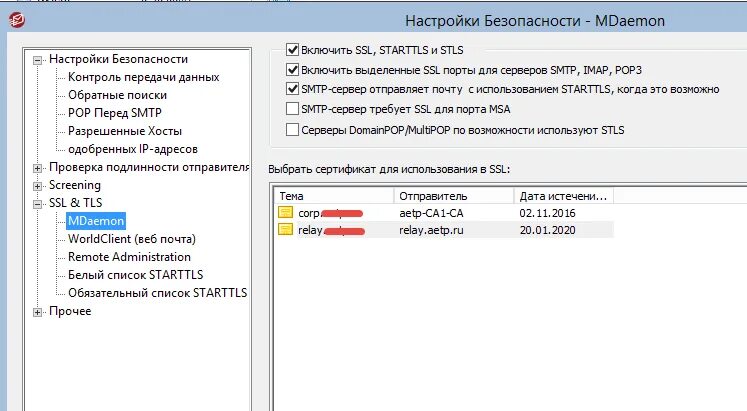Select 'Настройки Безопасности' root tree label
Image resolution: width=747 pixels, height=411 pixels.
(x=118, y=59)
